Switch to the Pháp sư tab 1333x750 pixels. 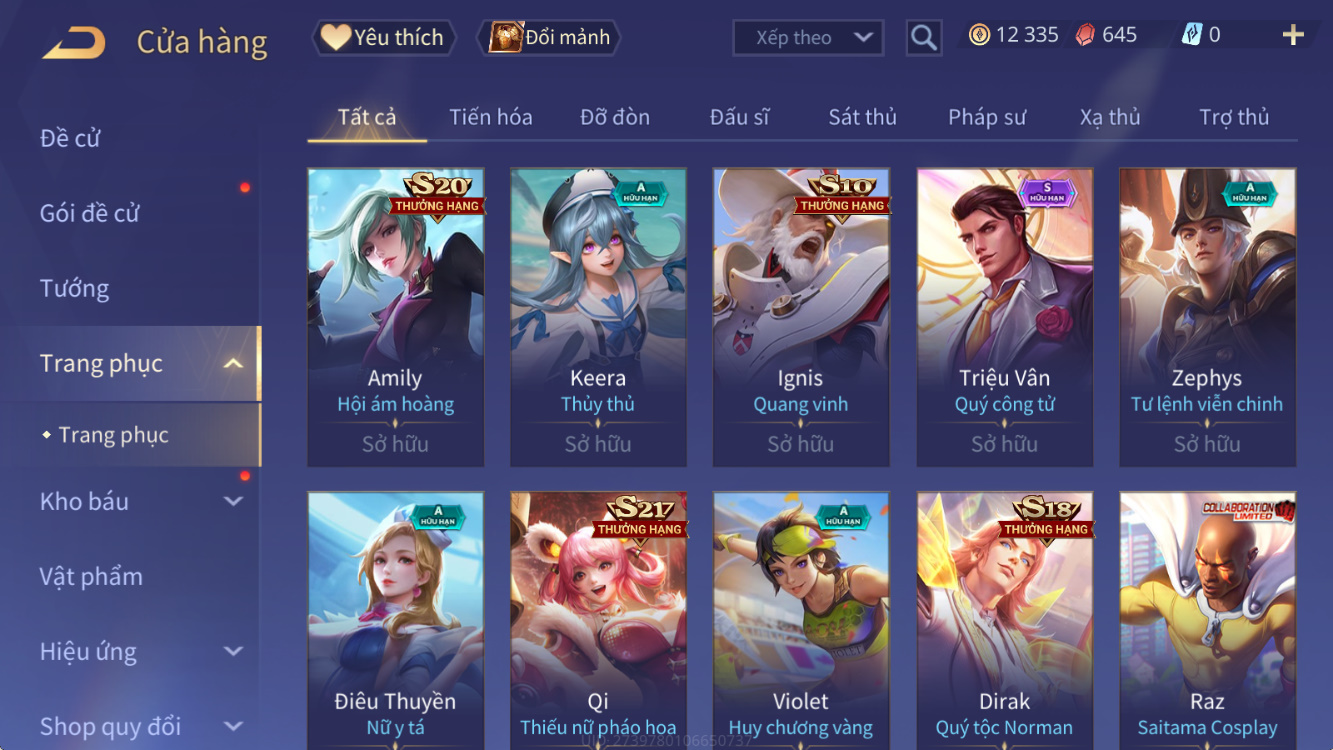point(987,117)
